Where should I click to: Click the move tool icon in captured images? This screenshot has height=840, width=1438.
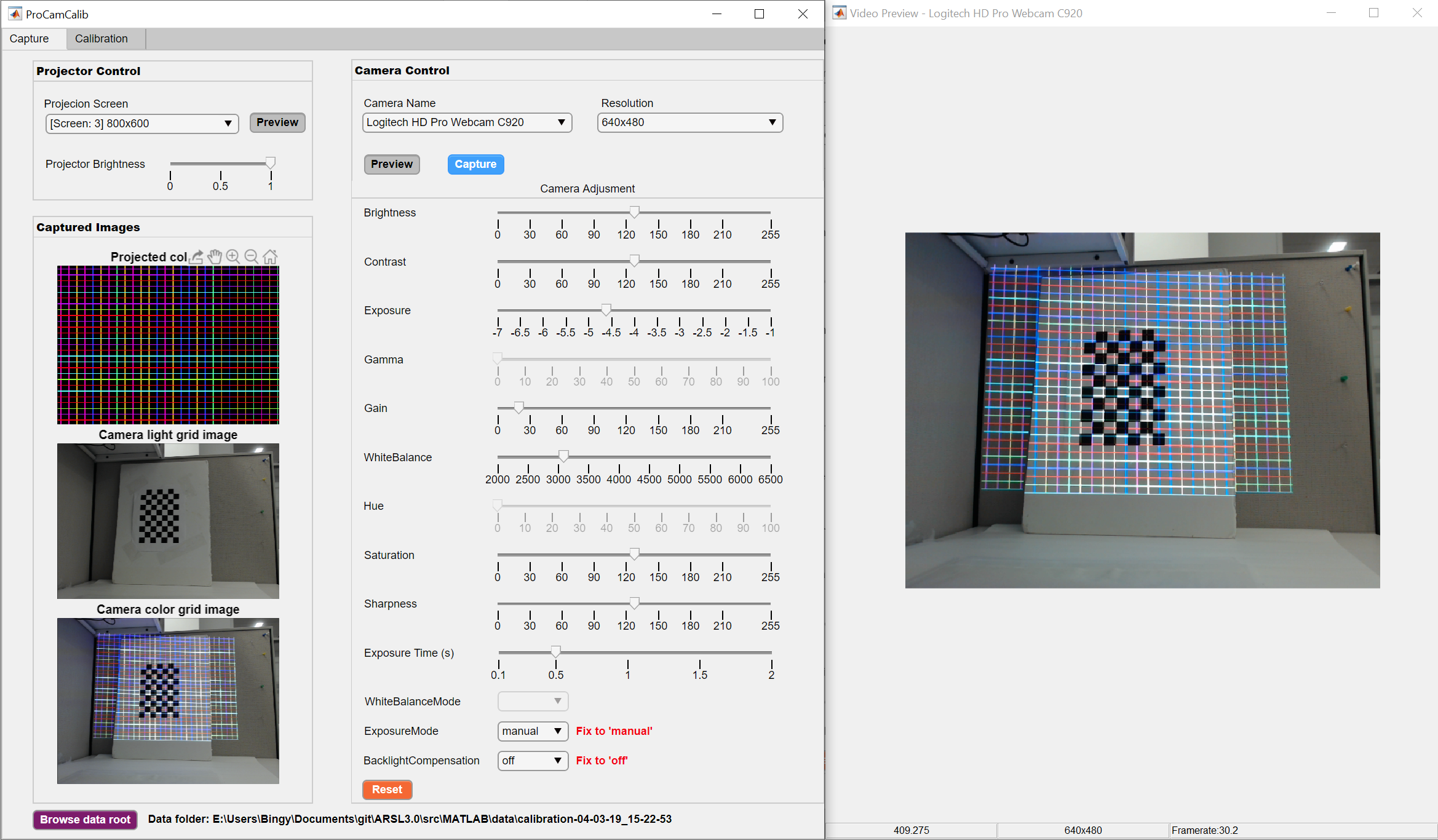coord(214,258)
